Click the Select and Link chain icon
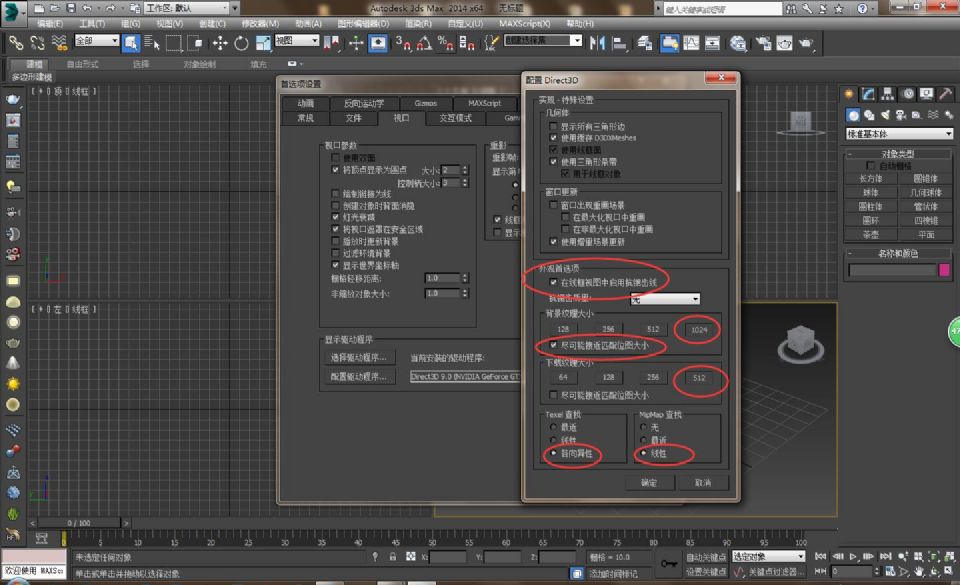The image size is (960, 585). (x=16, y=43)
